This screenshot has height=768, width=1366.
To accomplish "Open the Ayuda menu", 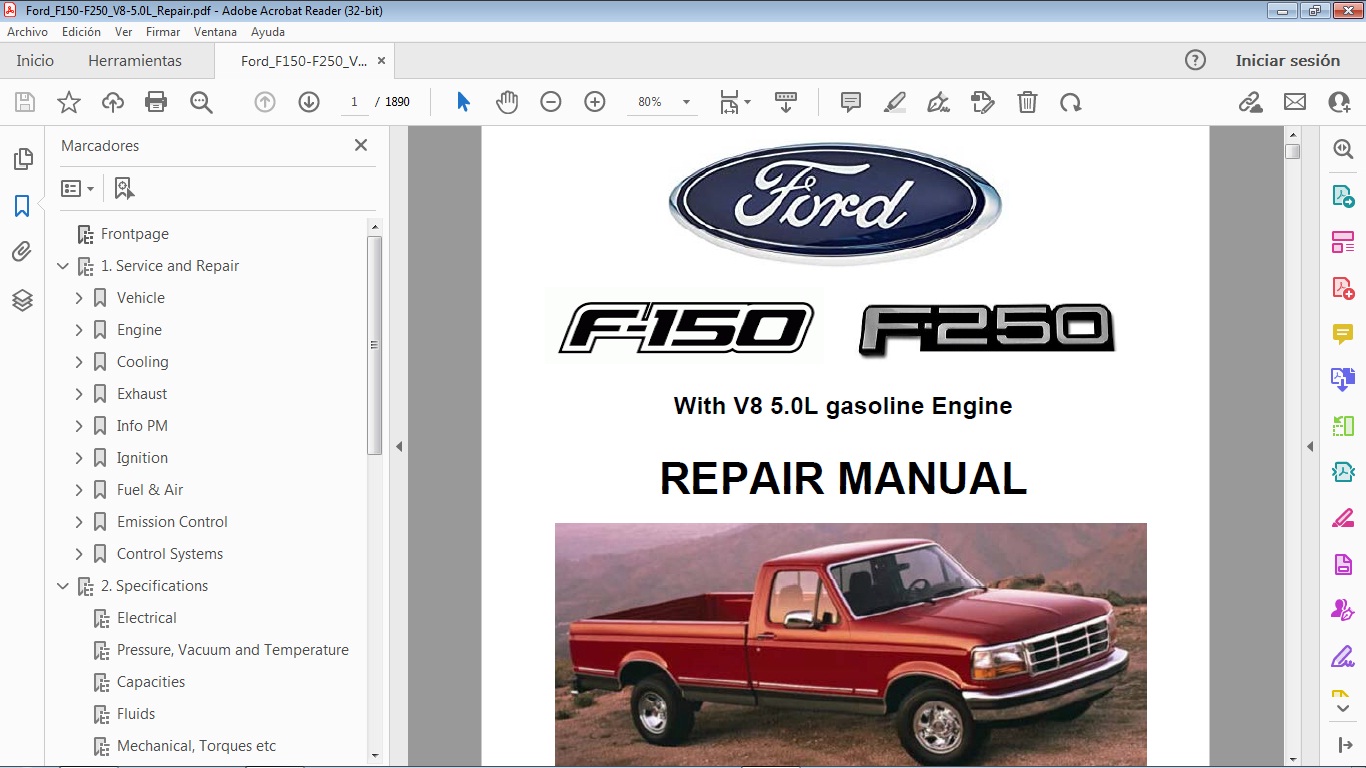I will (268, 32).
